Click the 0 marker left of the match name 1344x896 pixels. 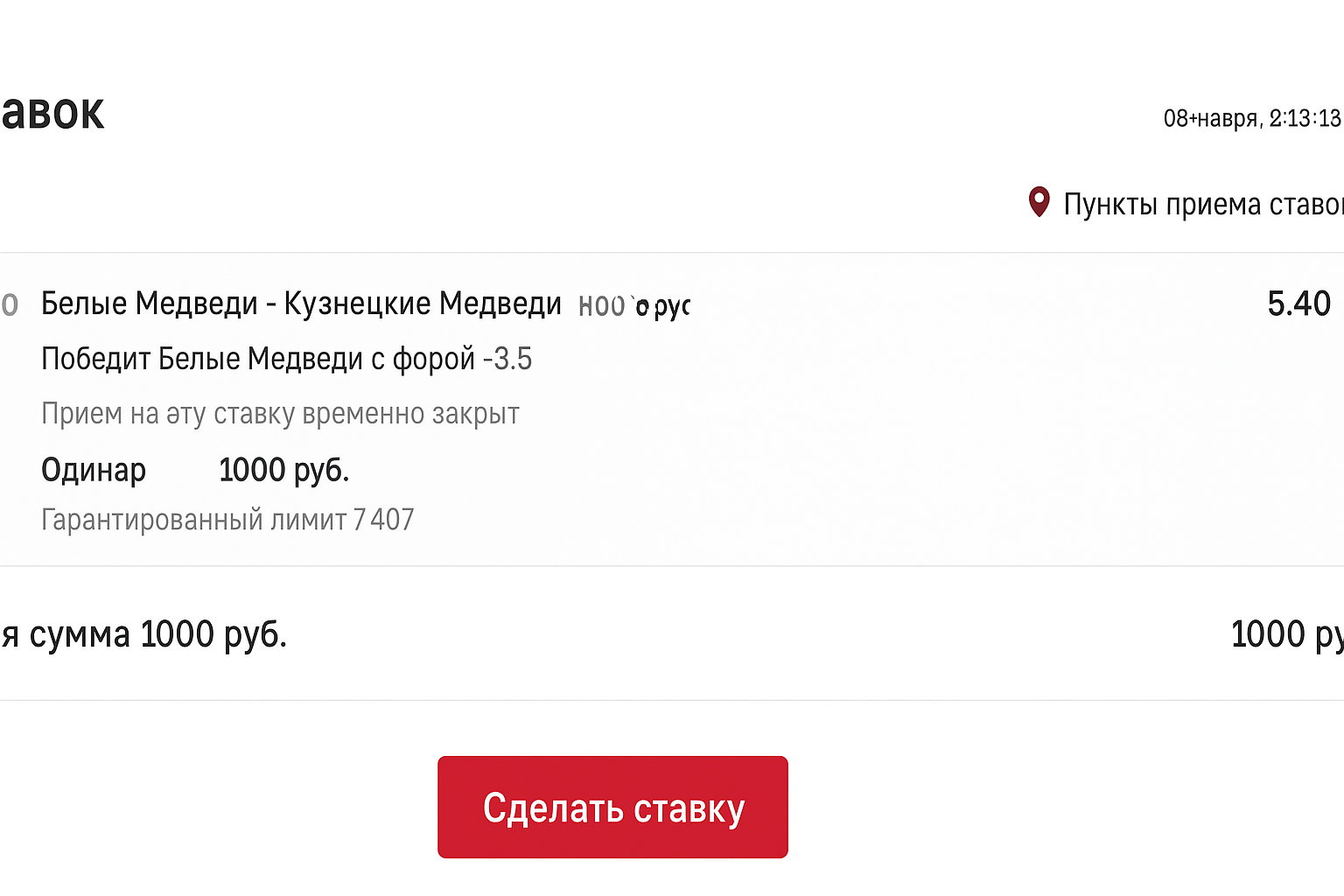pos(10,304)
